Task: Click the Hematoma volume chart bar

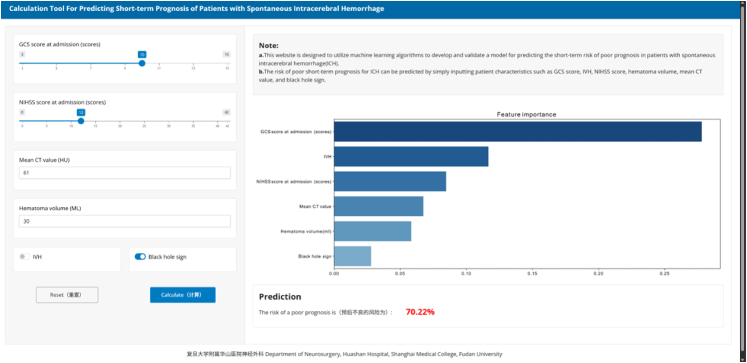Action: (373, 231)
